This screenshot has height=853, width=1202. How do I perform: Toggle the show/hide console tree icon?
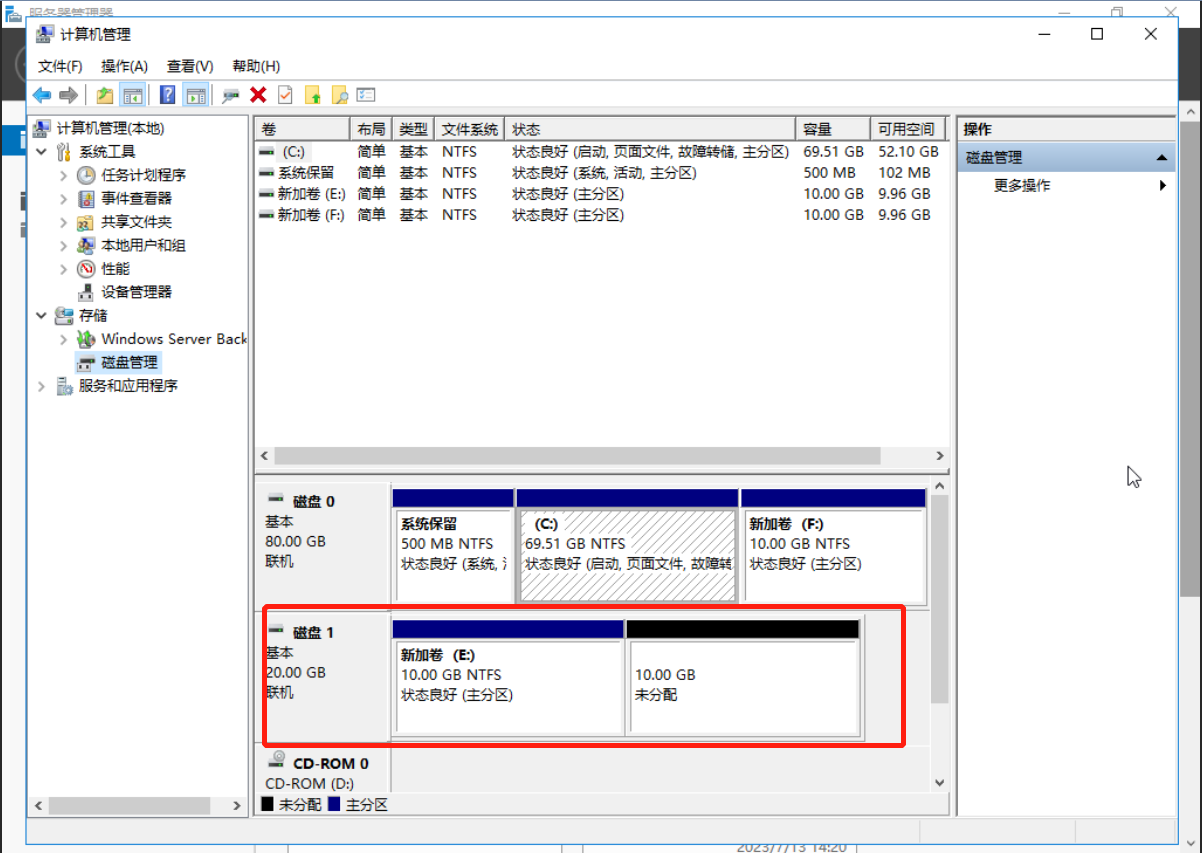132,95
